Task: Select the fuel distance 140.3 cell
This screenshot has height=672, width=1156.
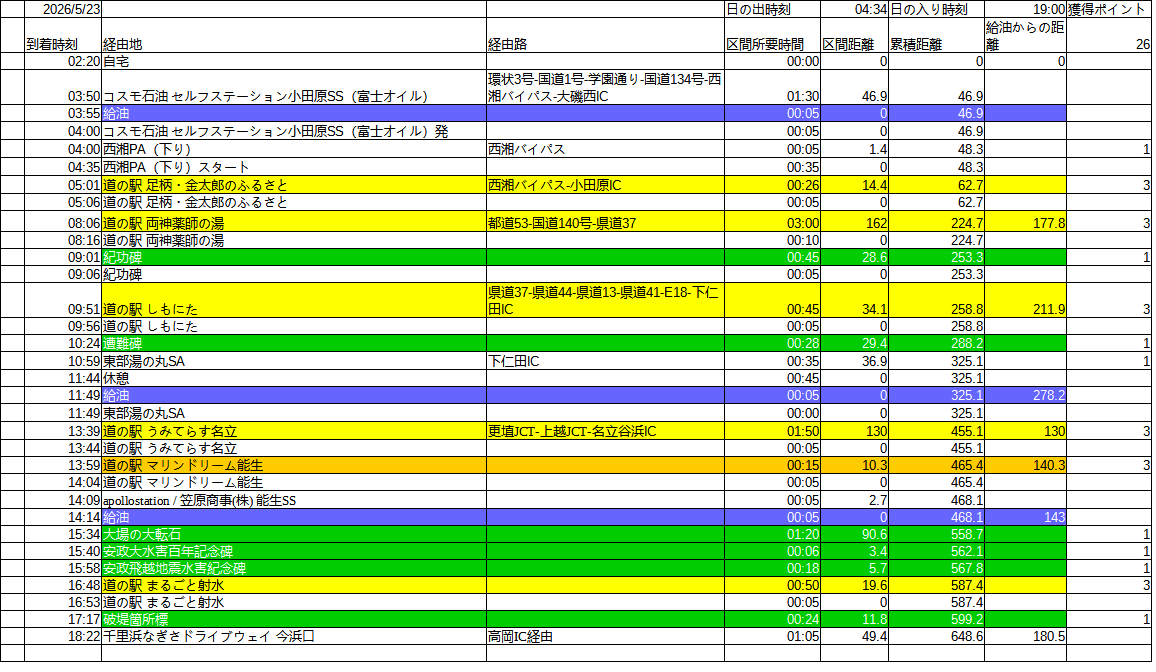Action: [x=1025, y=465]
